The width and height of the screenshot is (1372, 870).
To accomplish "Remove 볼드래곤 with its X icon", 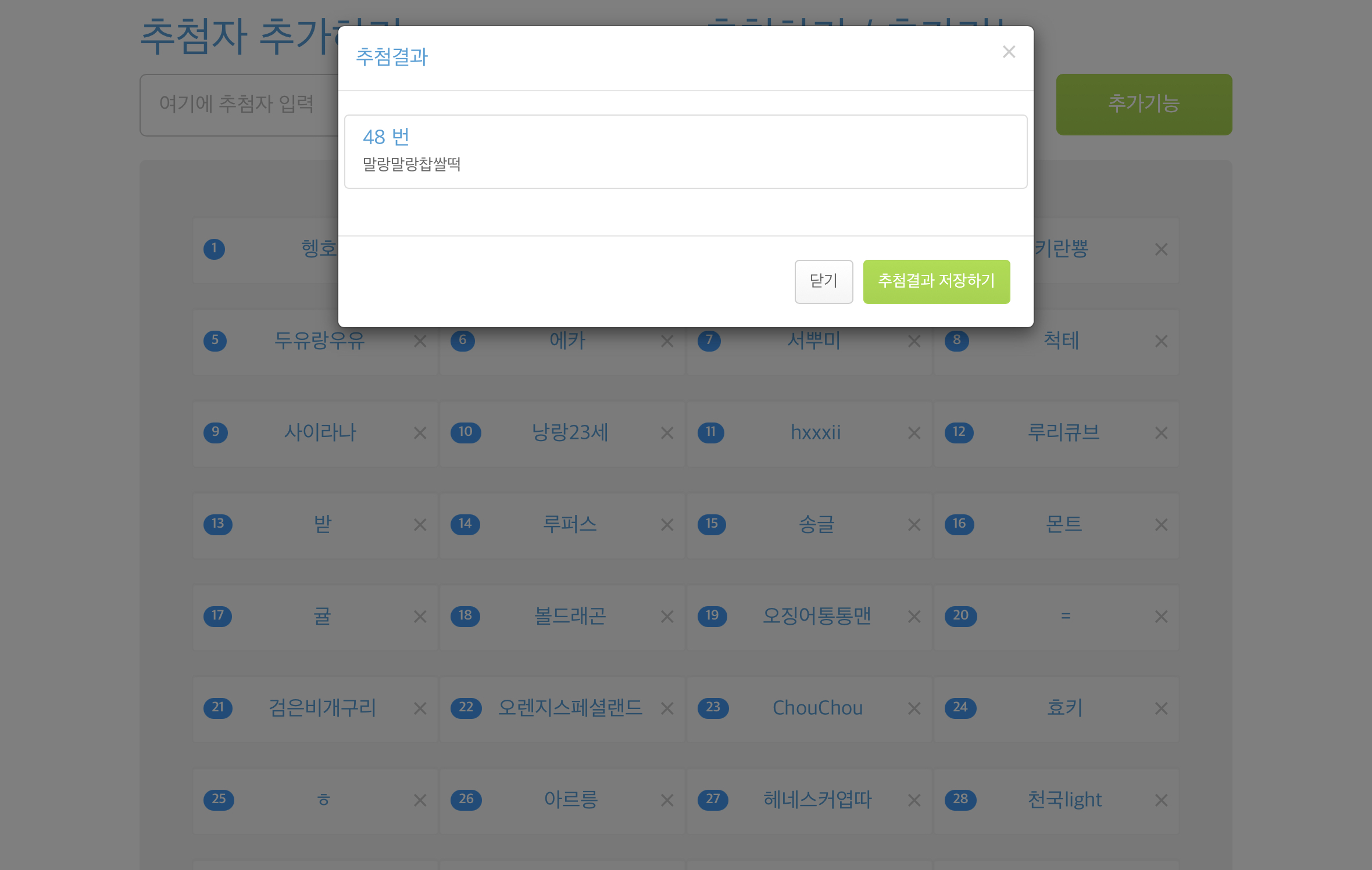I will point(667,617).
